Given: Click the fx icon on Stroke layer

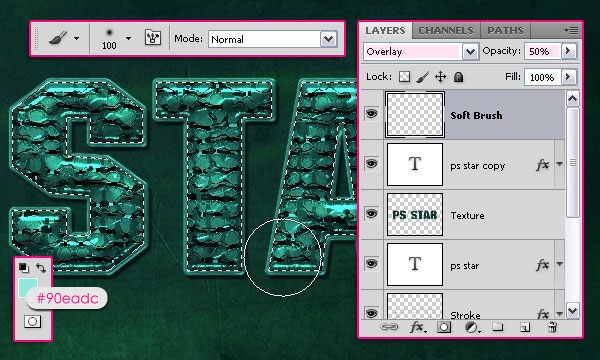Looking at the screenshot, I should click(543, 314).
